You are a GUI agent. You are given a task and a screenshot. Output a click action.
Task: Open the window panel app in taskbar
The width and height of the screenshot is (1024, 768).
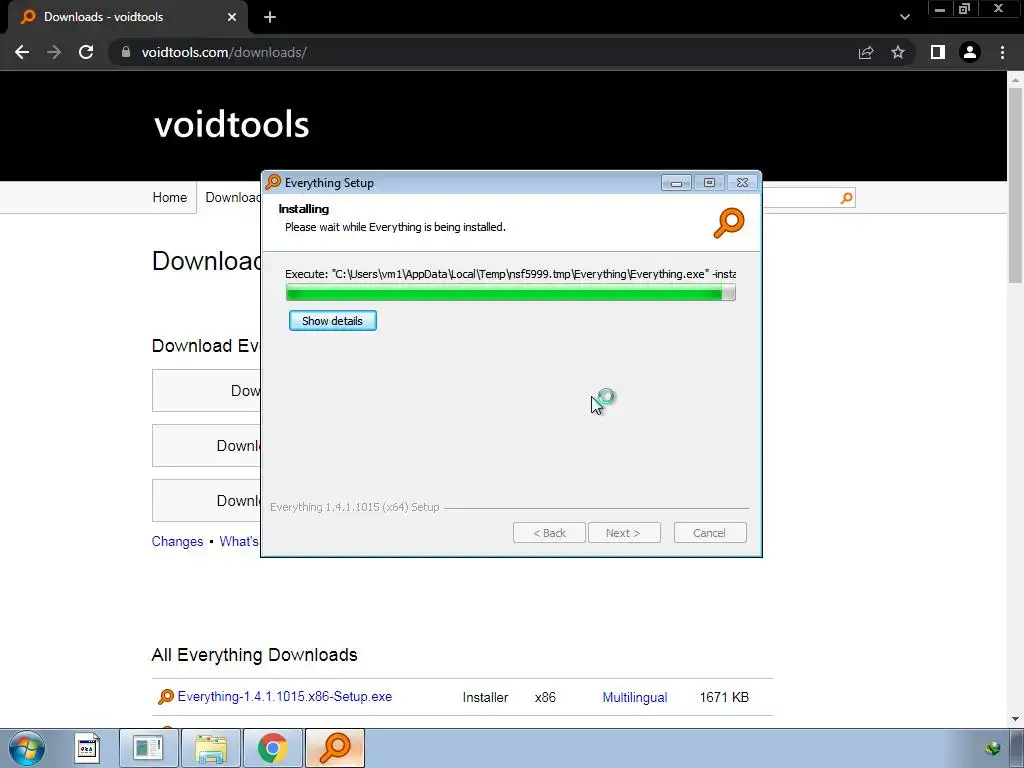coord(148,748)
